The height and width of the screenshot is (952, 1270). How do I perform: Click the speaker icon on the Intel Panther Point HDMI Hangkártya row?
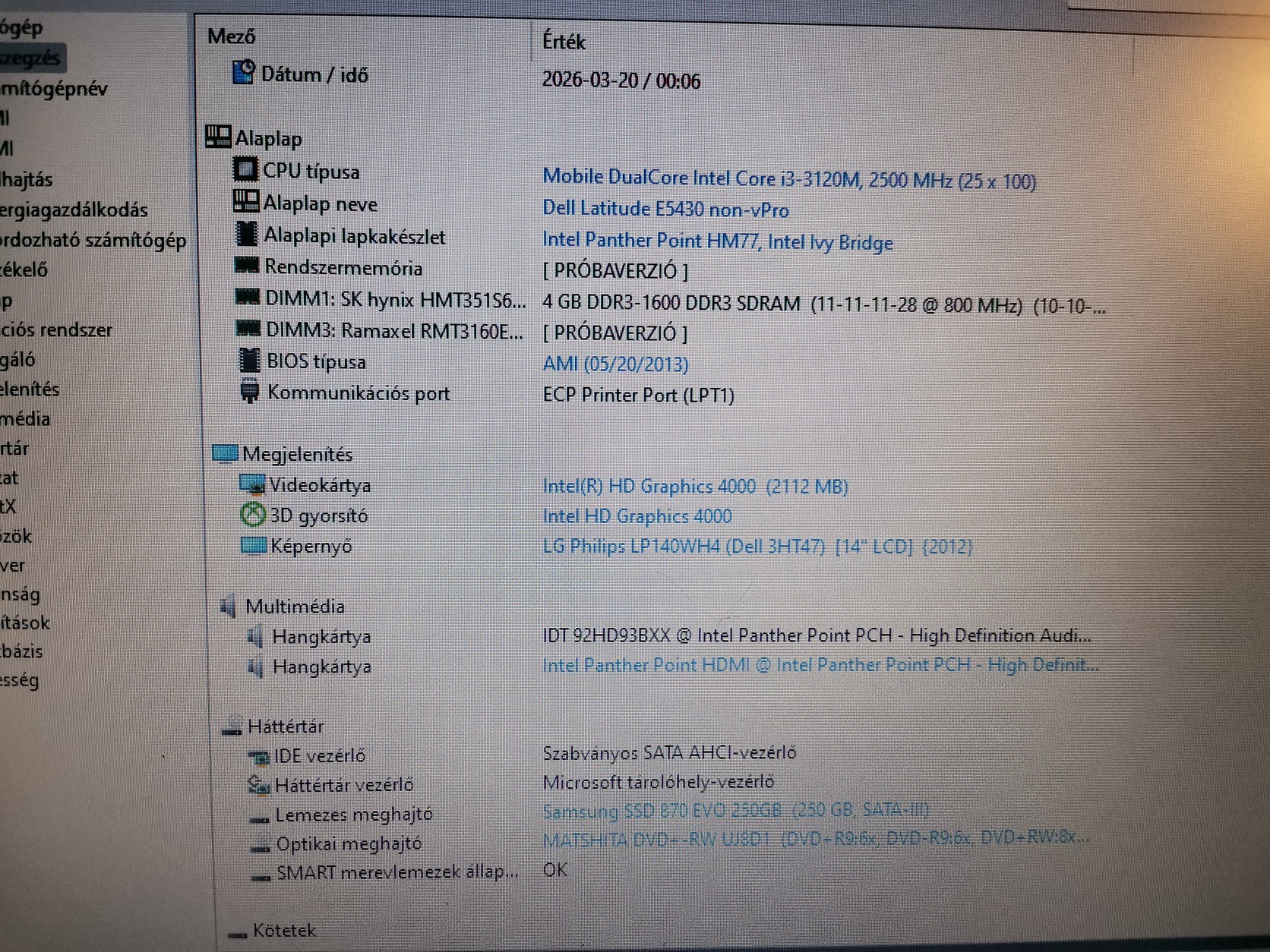tap(256, 667)
